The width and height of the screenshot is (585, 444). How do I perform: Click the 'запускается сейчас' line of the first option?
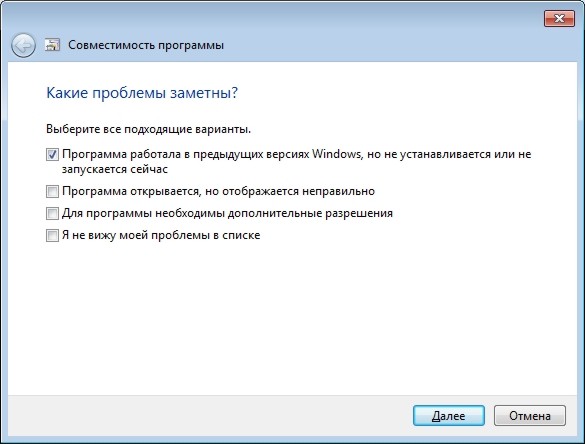pos(115,169)
